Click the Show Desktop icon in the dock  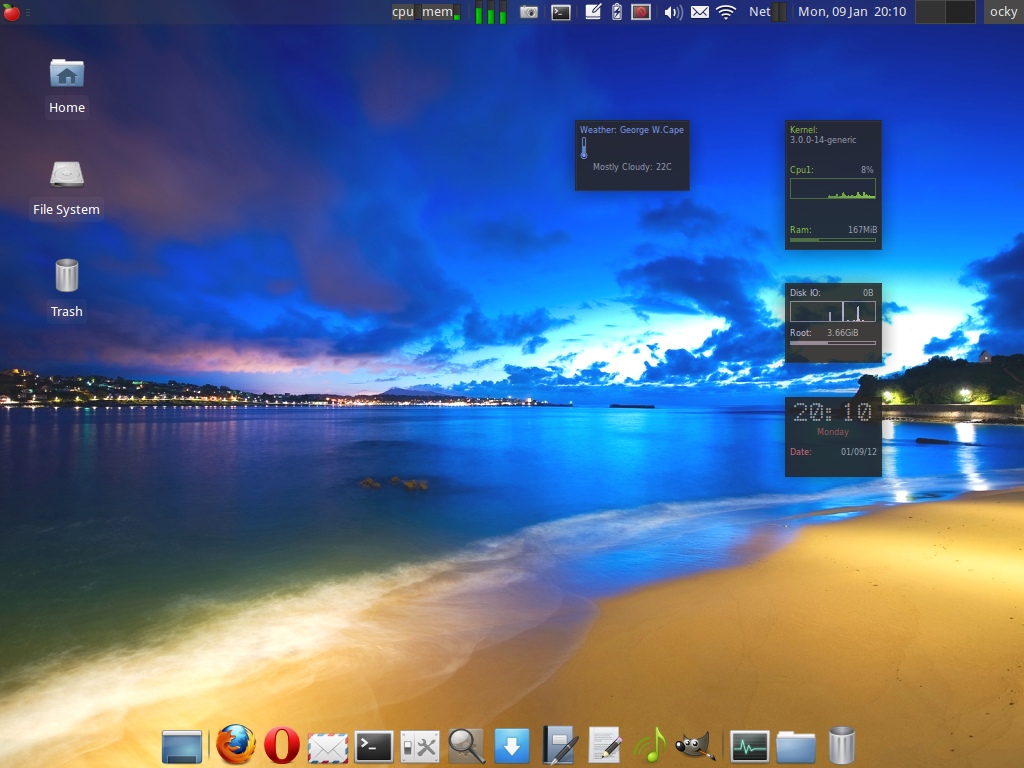coord(182,746)
